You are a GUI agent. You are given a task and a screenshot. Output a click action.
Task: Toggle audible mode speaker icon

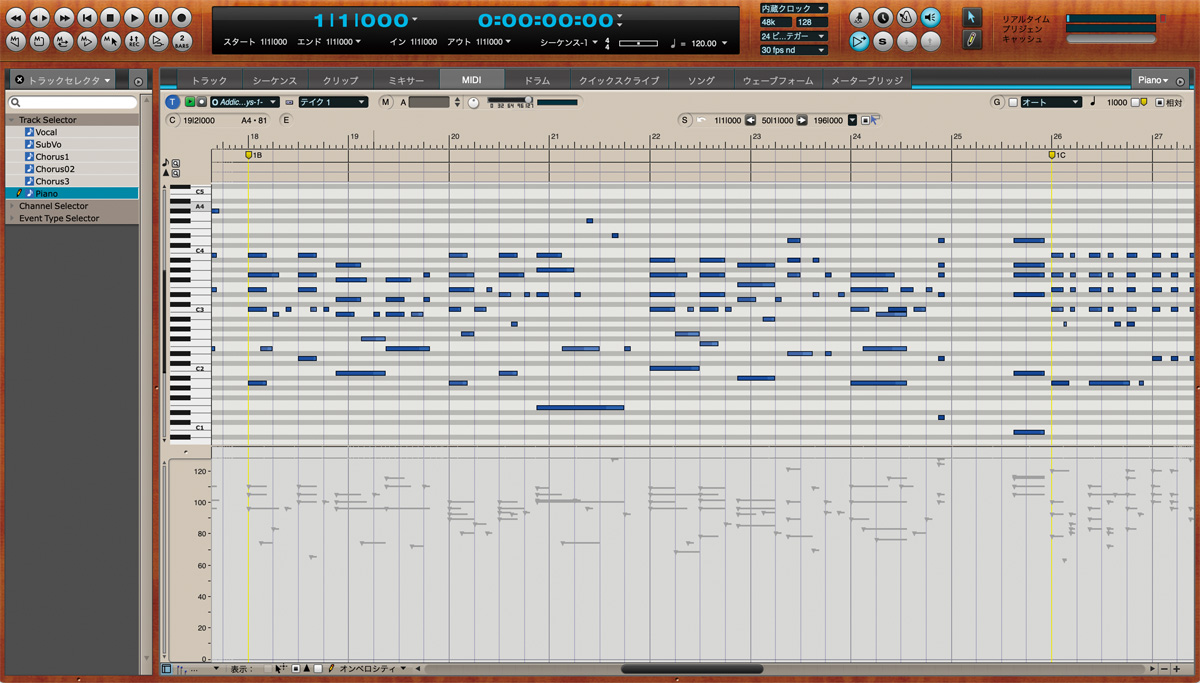click(x=931, y=17)
